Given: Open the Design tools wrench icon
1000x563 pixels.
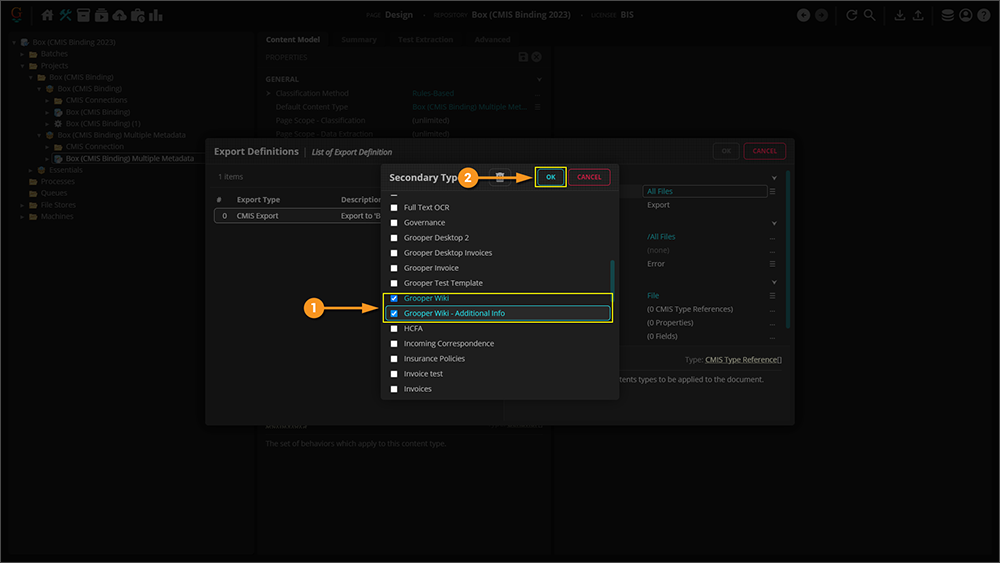Looking at the screenshot, I should pos(65,15).
